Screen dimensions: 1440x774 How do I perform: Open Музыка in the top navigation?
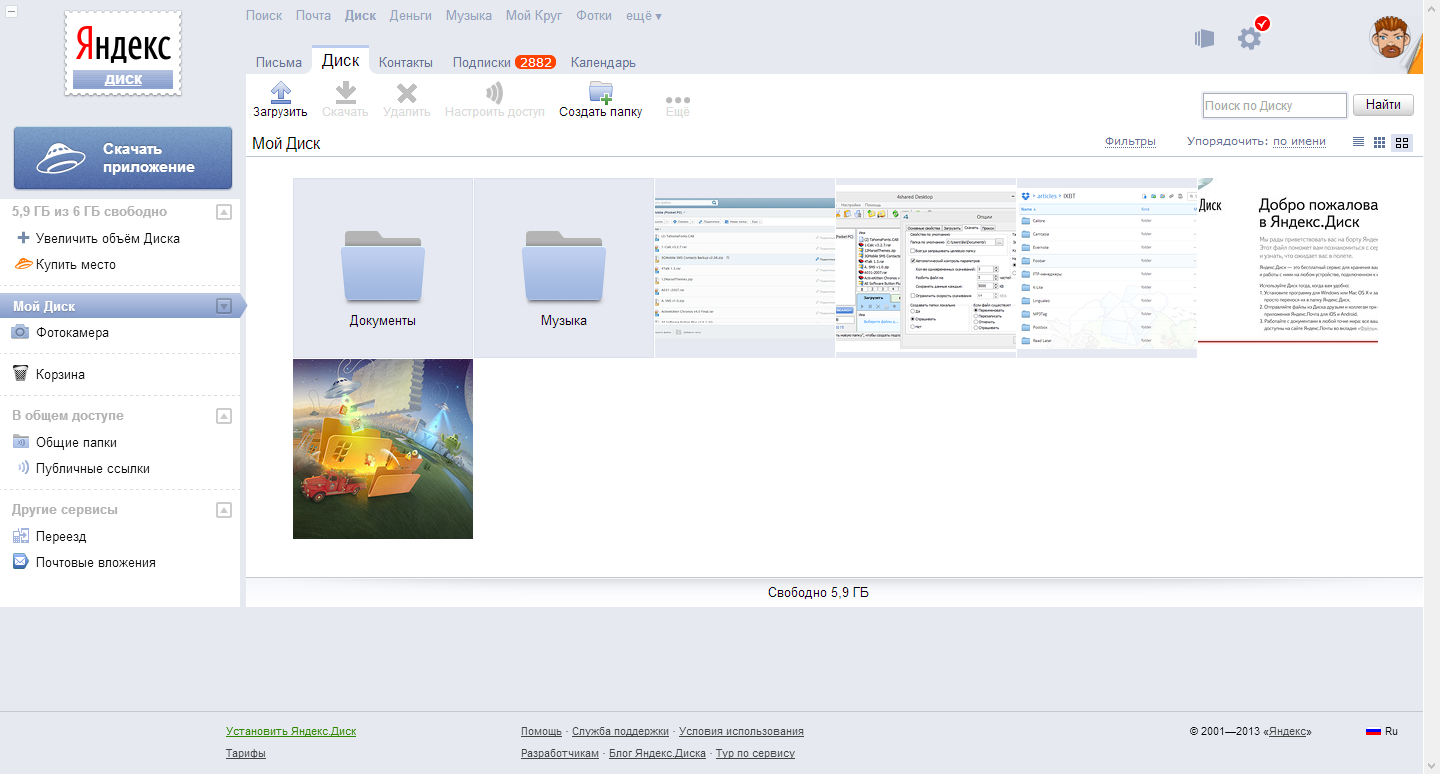pos(469,16)
